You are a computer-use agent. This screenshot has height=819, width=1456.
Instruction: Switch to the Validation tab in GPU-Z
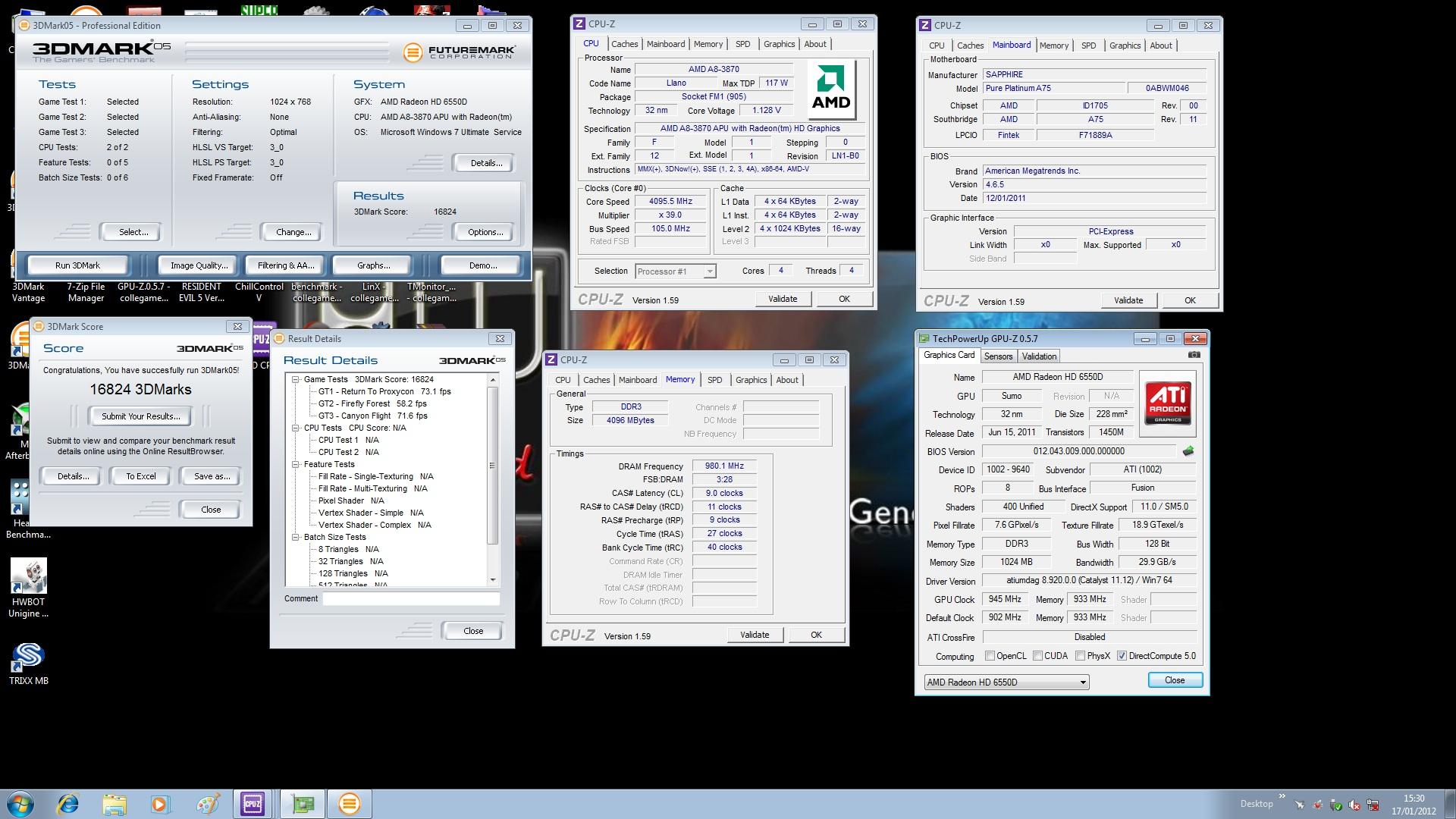[1039, 356]
